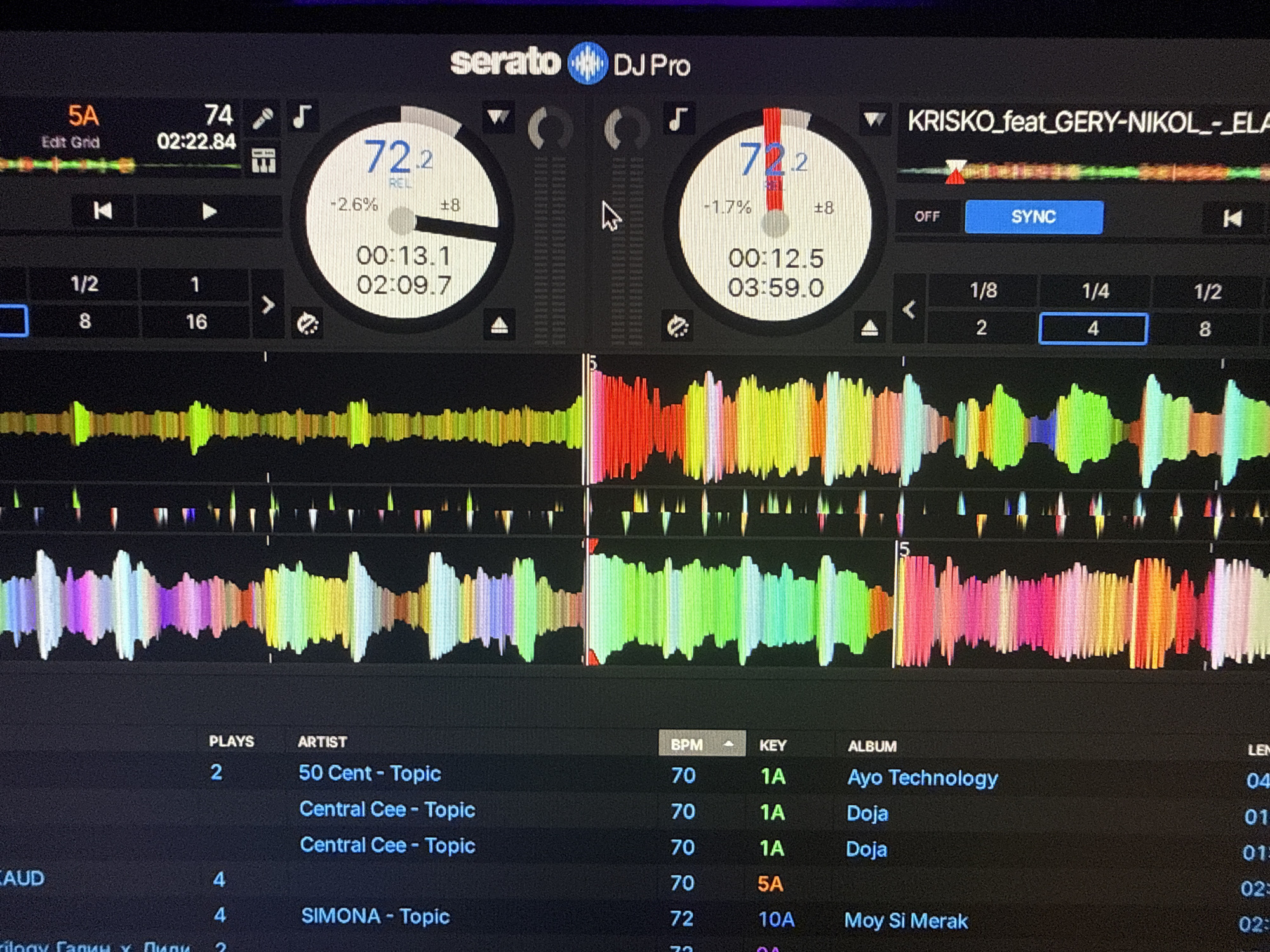1270x952 pixels.
Task: Set an 8 beat loop on right deck
Action: coord(1205,329)
